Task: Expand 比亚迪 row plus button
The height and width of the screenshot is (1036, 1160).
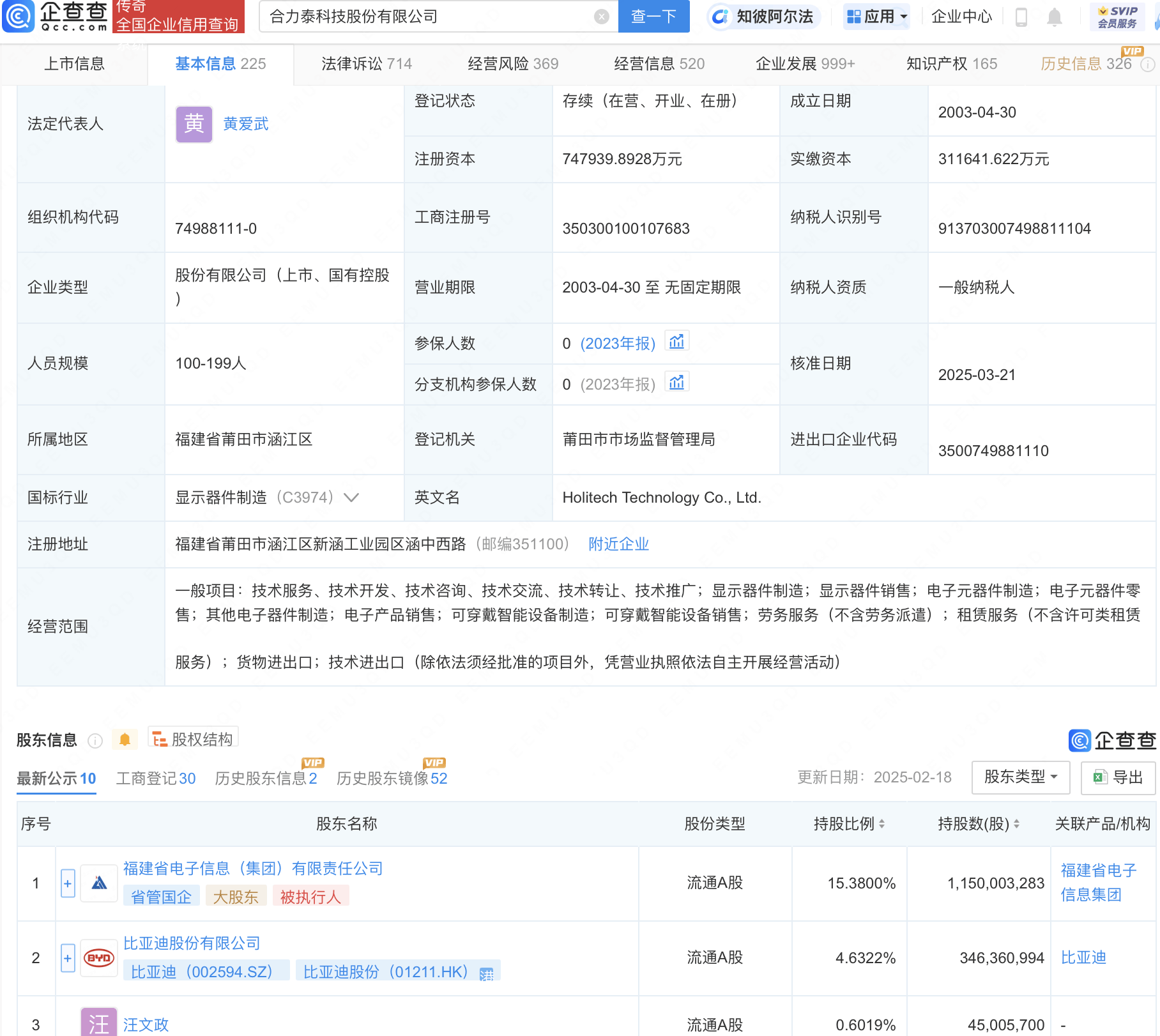Action: [68, 958]
